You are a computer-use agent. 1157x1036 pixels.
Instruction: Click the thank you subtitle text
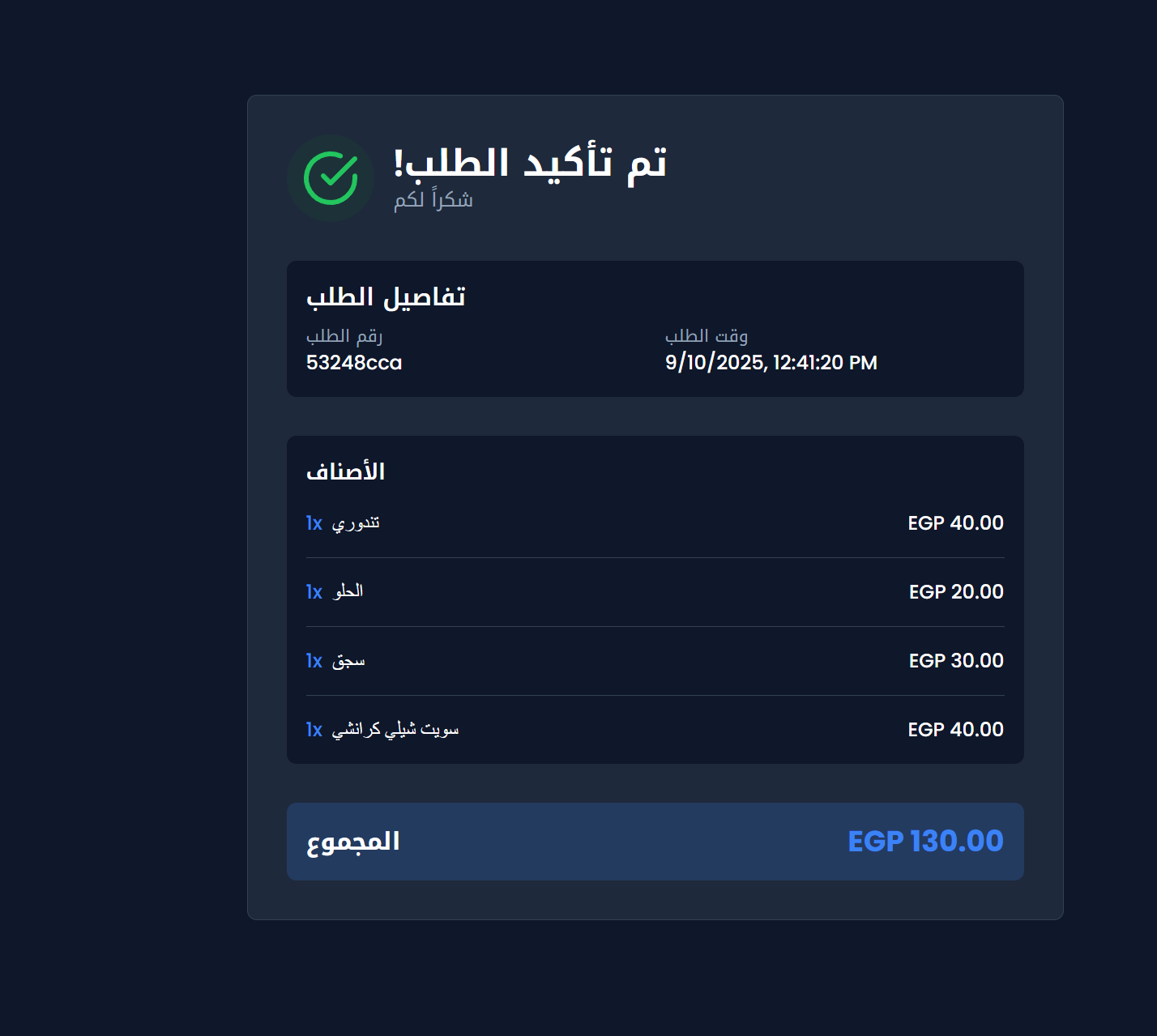(433, 199)
